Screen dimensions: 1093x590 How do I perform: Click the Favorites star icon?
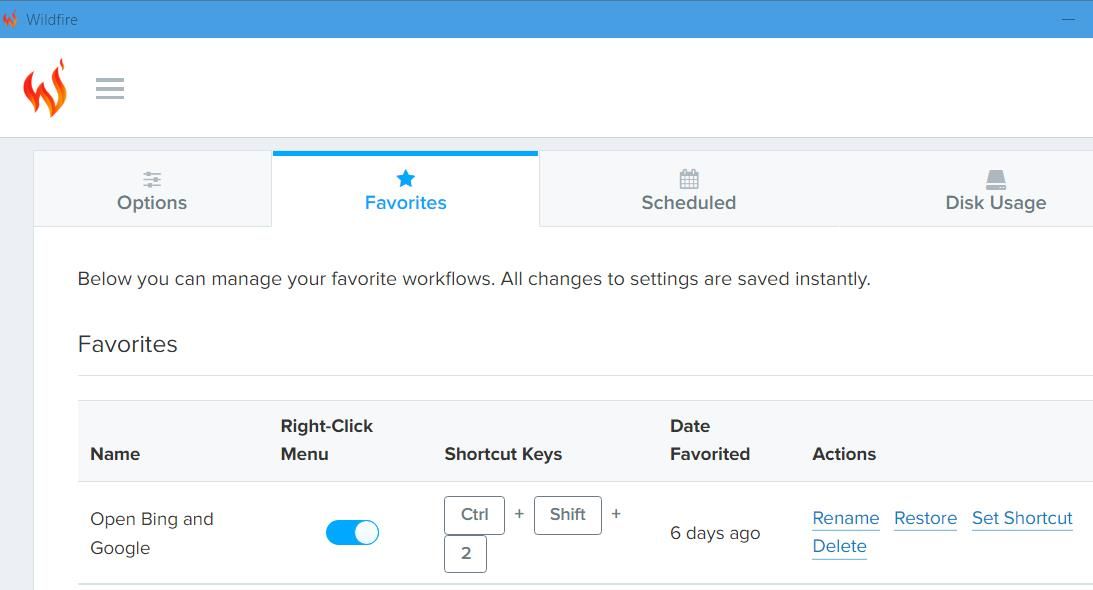[405, 178]
